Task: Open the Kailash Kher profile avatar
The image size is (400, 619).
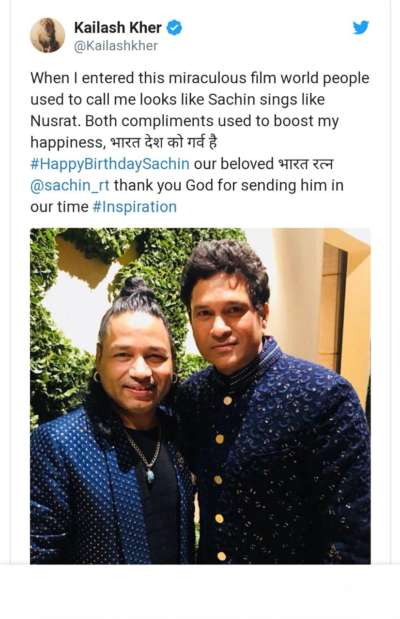Action: click(48, 35)
